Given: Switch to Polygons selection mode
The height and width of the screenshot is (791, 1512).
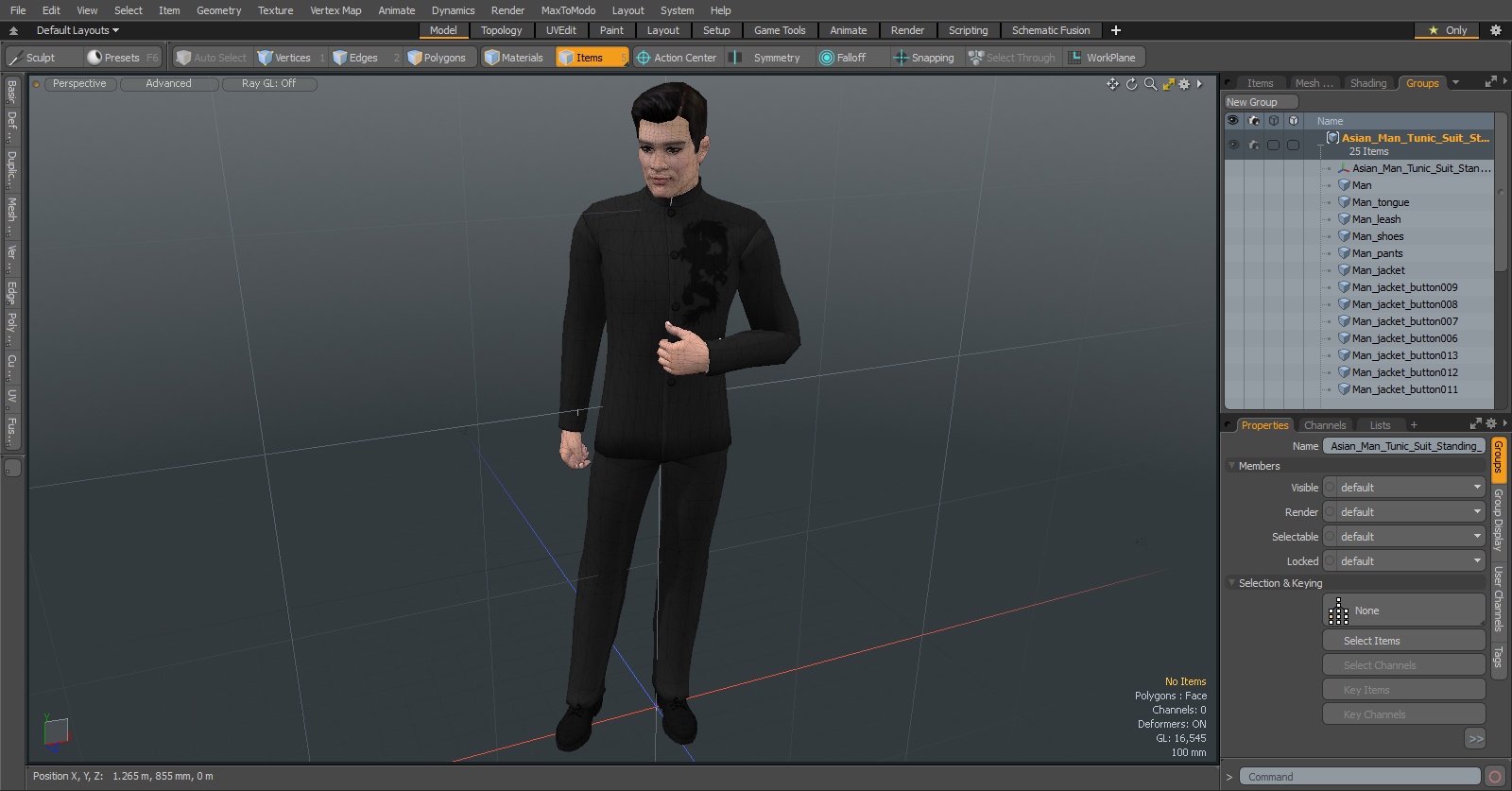Looking at the screenshot, I should click(x=440, y=58).
